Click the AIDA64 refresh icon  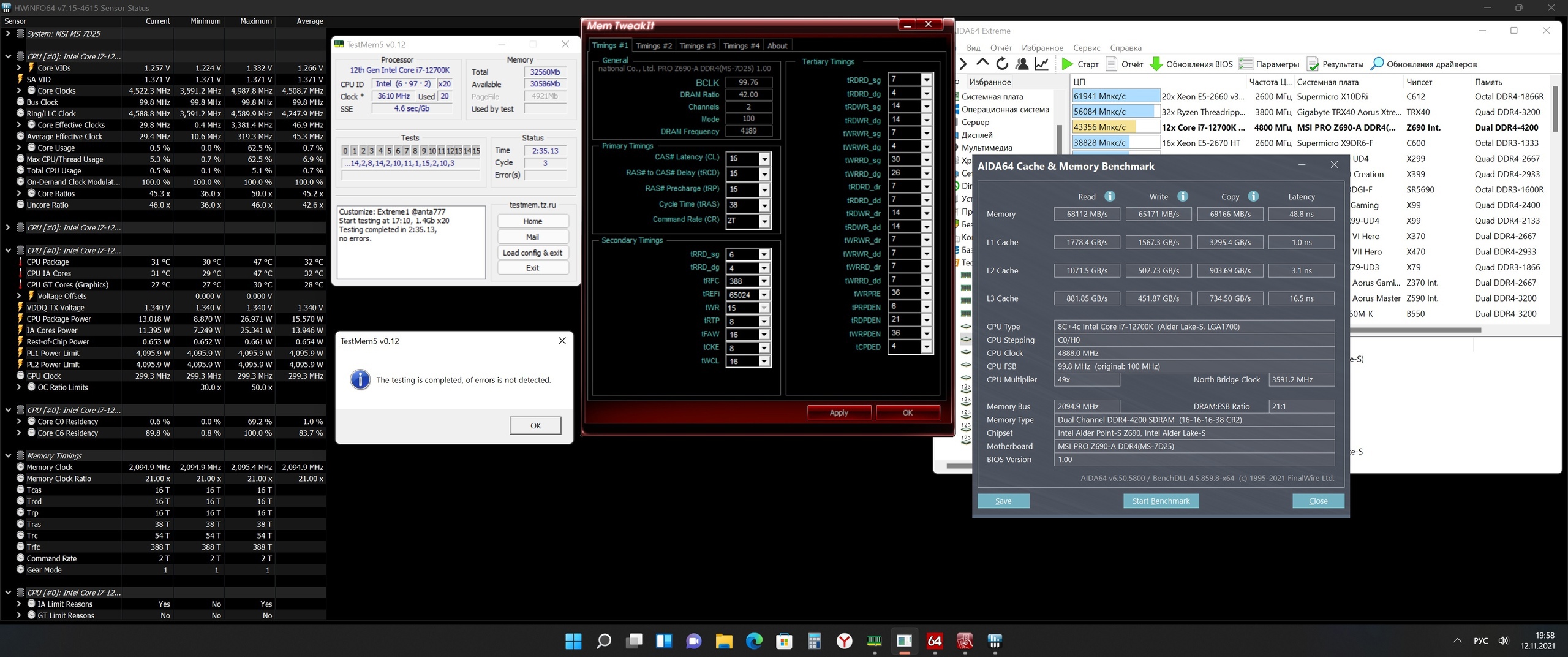[x=1002, y=64]
